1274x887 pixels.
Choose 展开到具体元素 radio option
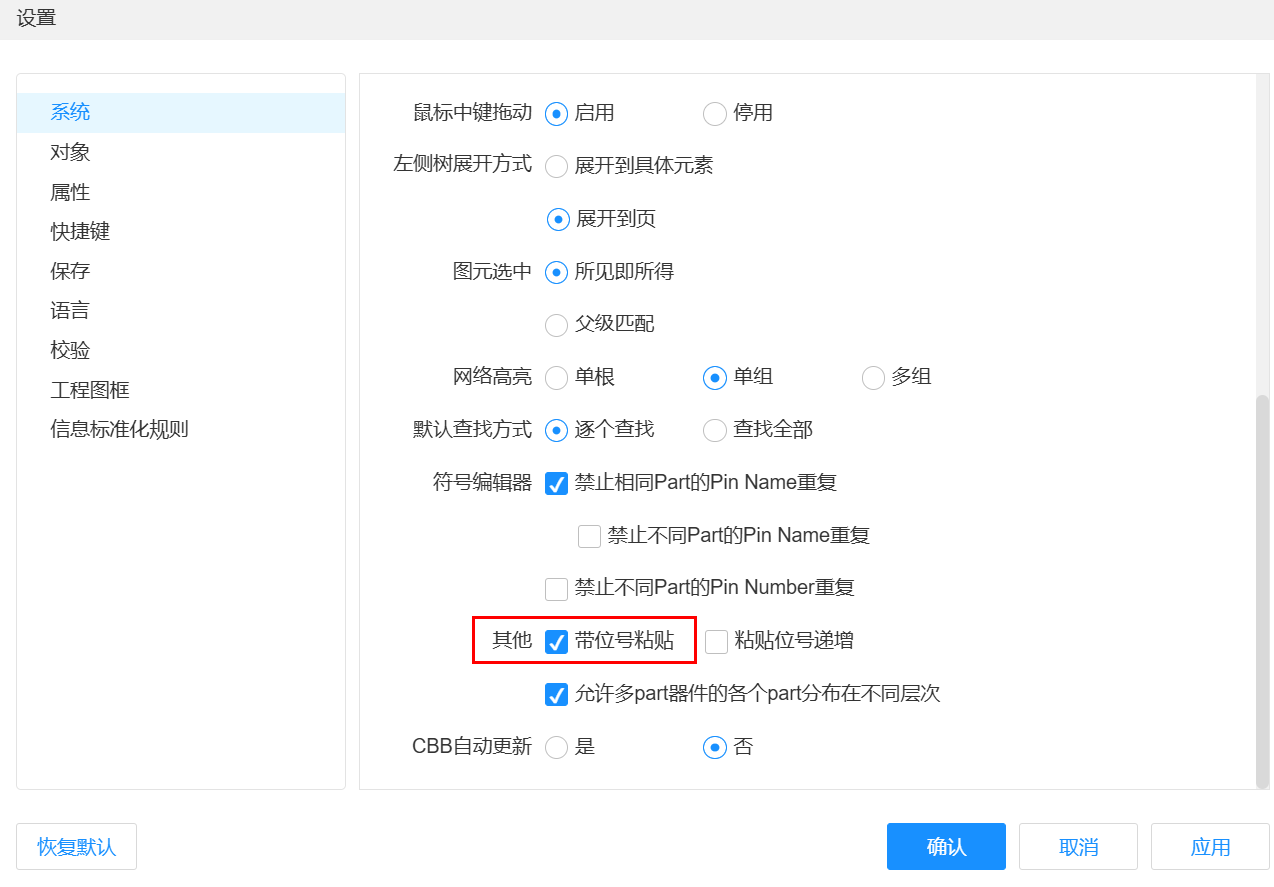pyautogui.click(x=557, y=167)
